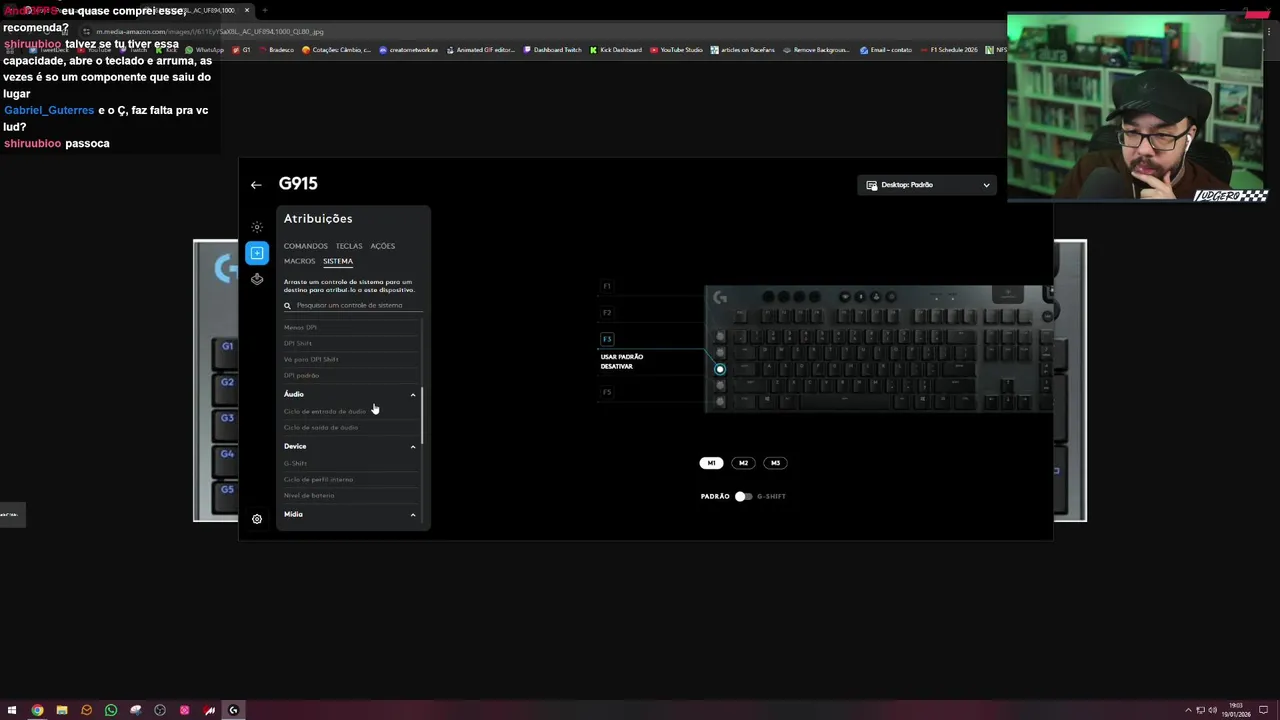Toggle the PADRÃO / G-SHIFT switch

tap(743, 496)
